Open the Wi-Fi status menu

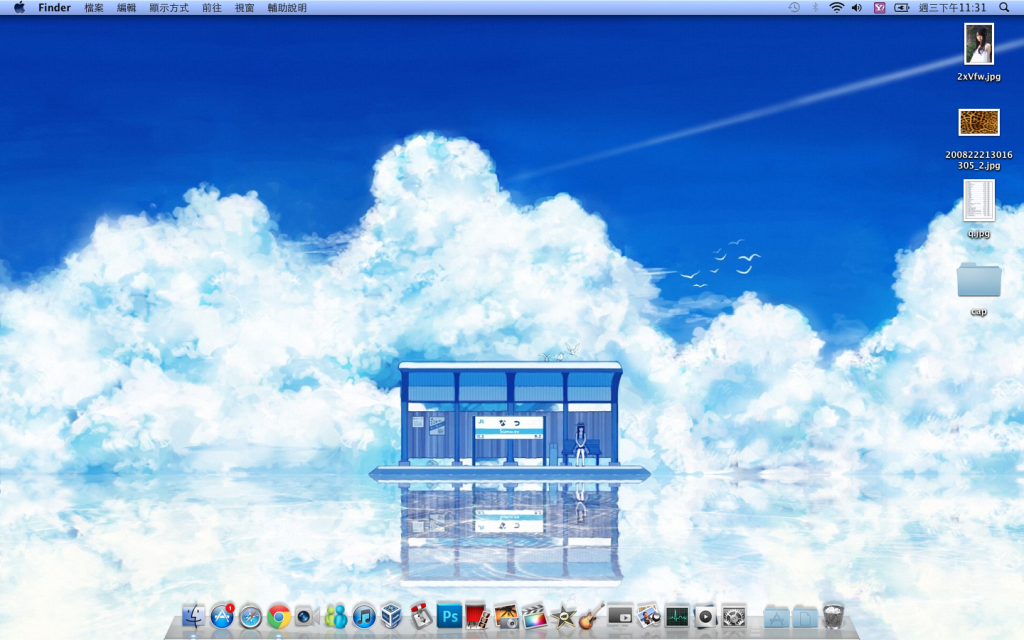[836, 8]
